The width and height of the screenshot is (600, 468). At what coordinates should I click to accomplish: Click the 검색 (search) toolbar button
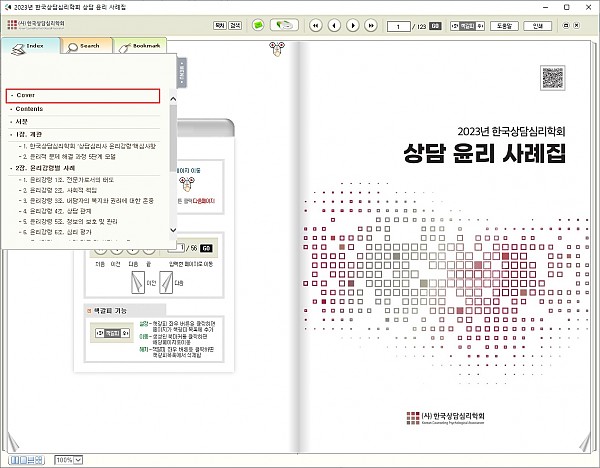(235, 26)
